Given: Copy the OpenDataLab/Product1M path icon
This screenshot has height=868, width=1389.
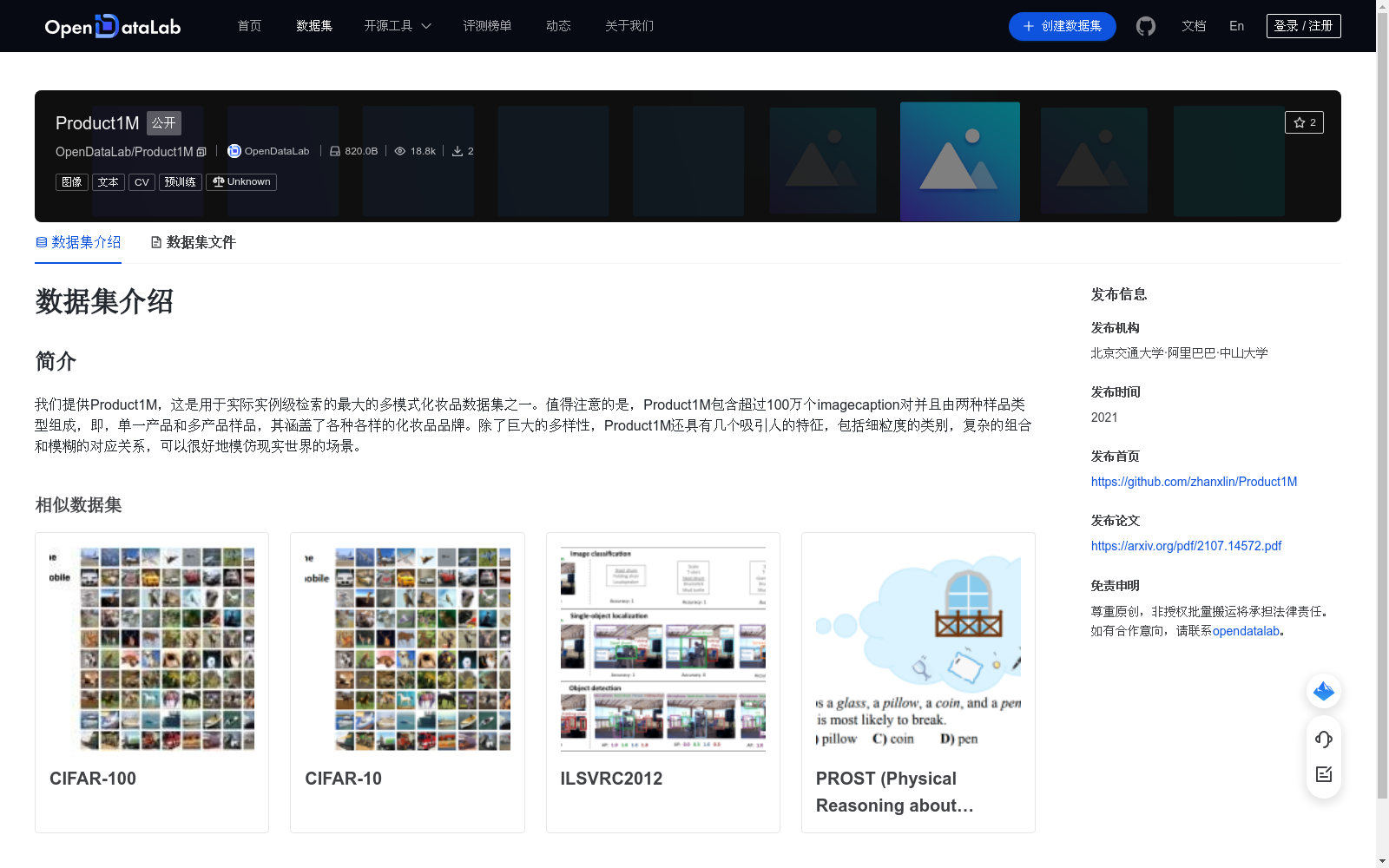Looking at the screenshot, I should [x=201, y=152].
